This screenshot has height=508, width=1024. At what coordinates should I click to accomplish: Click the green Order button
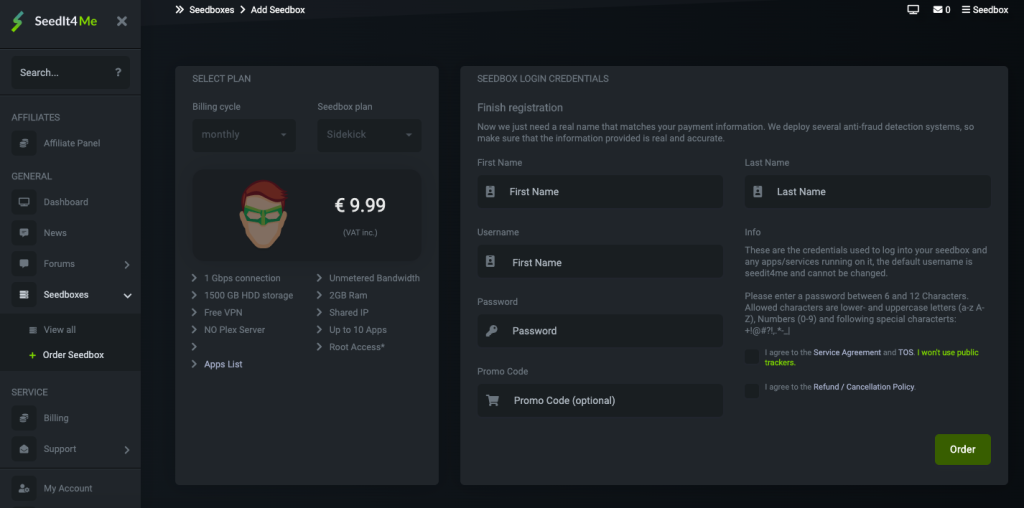[x=963, y=449]
